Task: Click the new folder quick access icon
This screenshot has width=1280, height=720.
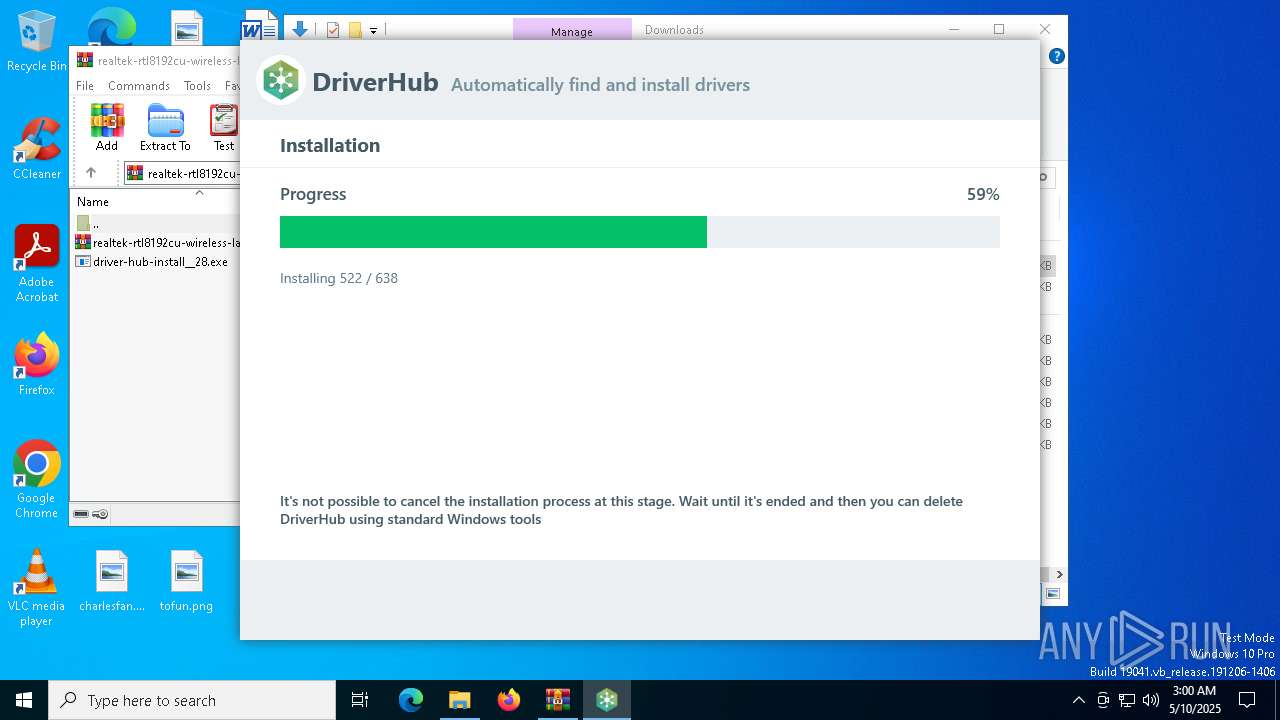Action: 355,30
